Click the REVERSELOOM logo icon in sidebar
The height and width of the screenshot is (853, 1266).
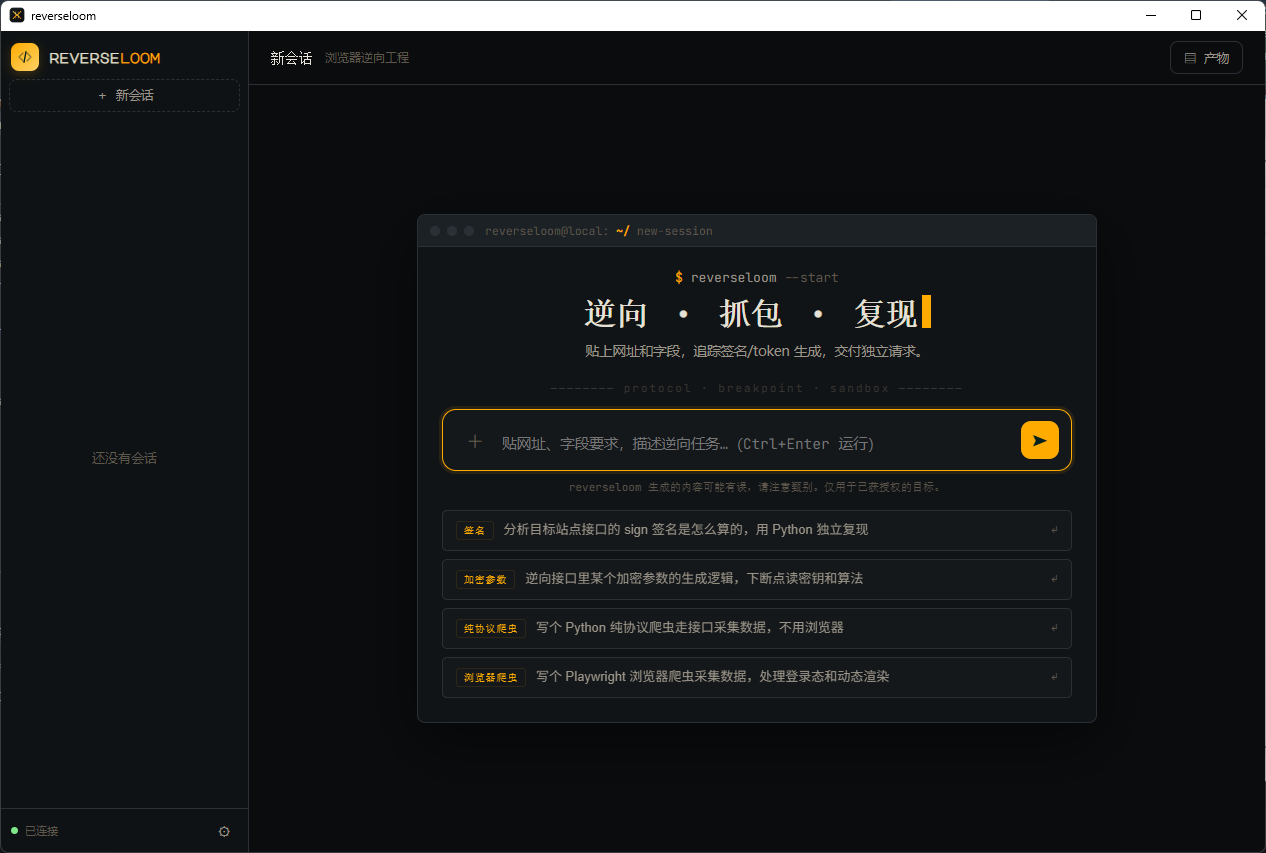pyautogui.click(x=25, y=57)
